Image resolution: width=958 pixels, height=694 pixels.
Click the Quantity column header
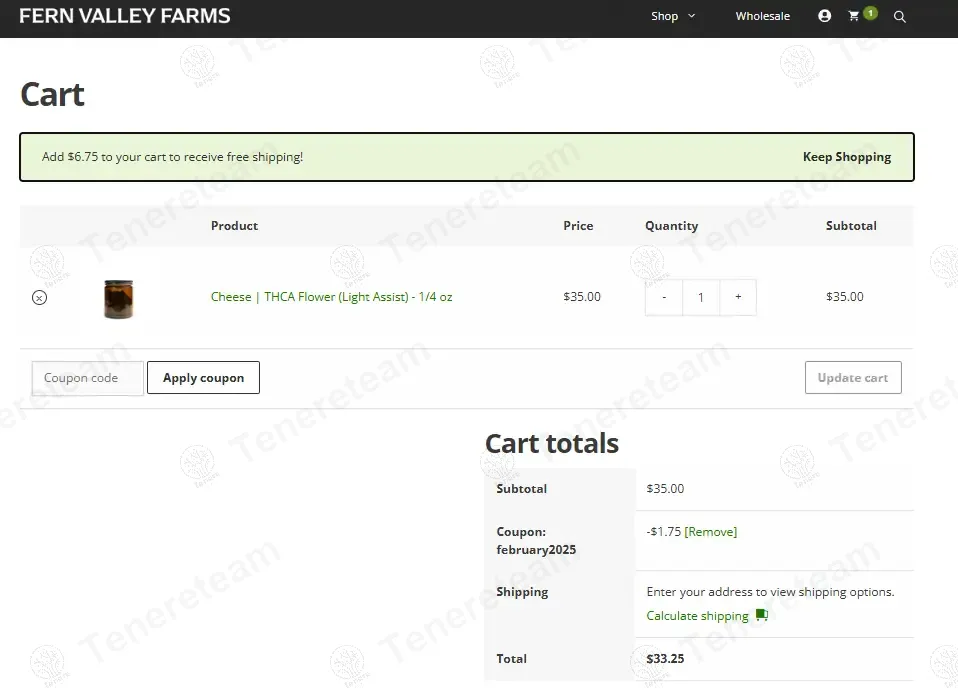click(x=671, y=226)
